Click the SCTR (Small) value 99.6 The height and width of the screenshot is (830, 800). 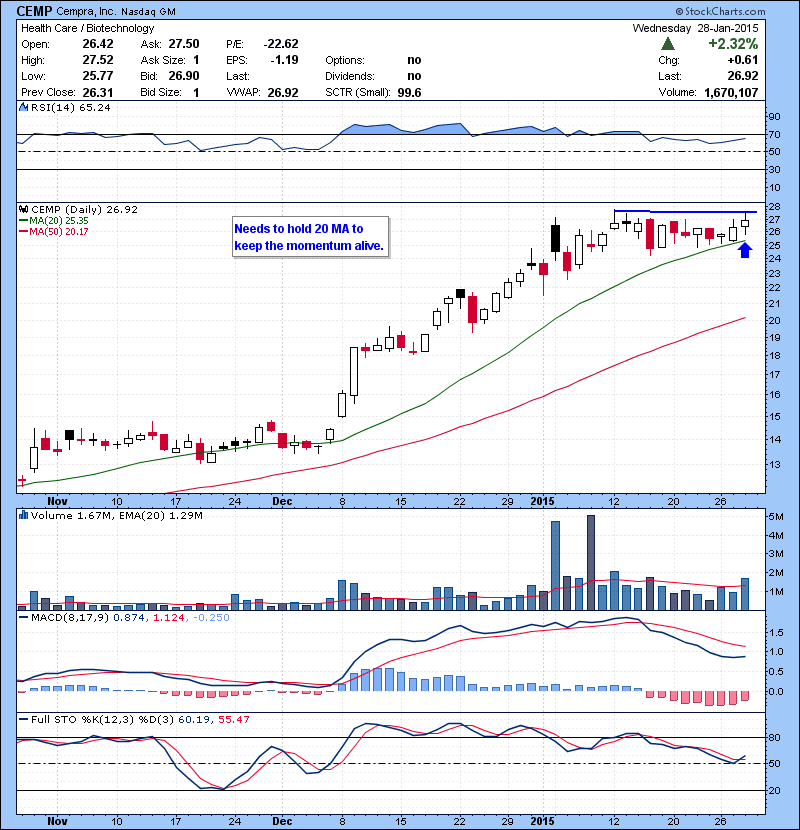[409, 93]
